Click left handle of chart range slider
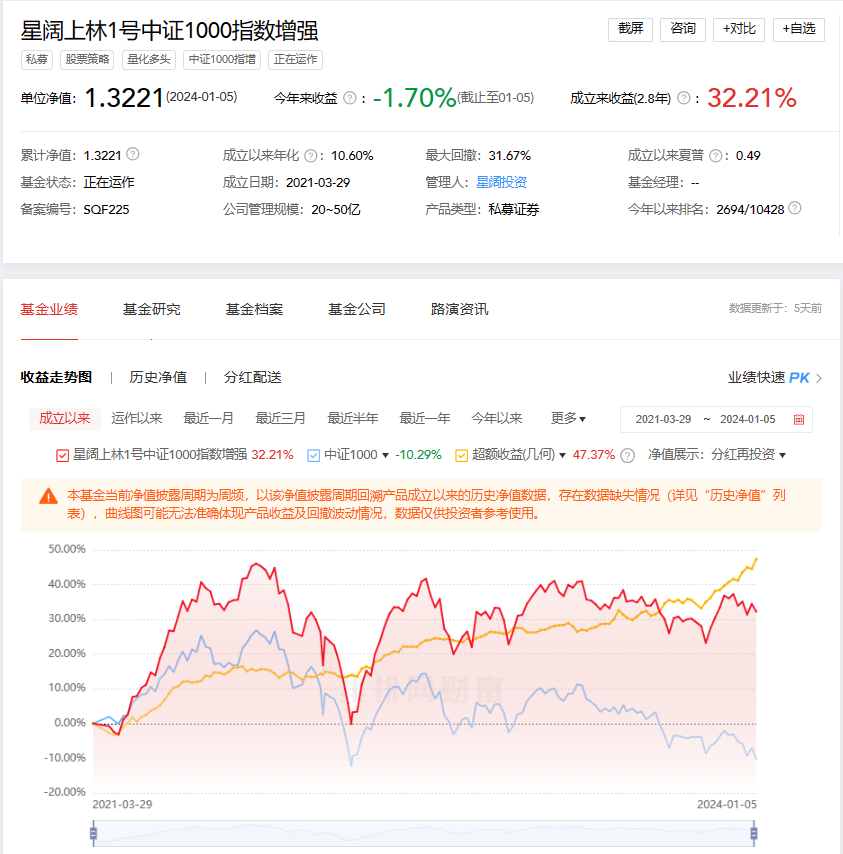The height and width of the screenshot is (854, 843). pyautogui.click(x=94, y=833)
